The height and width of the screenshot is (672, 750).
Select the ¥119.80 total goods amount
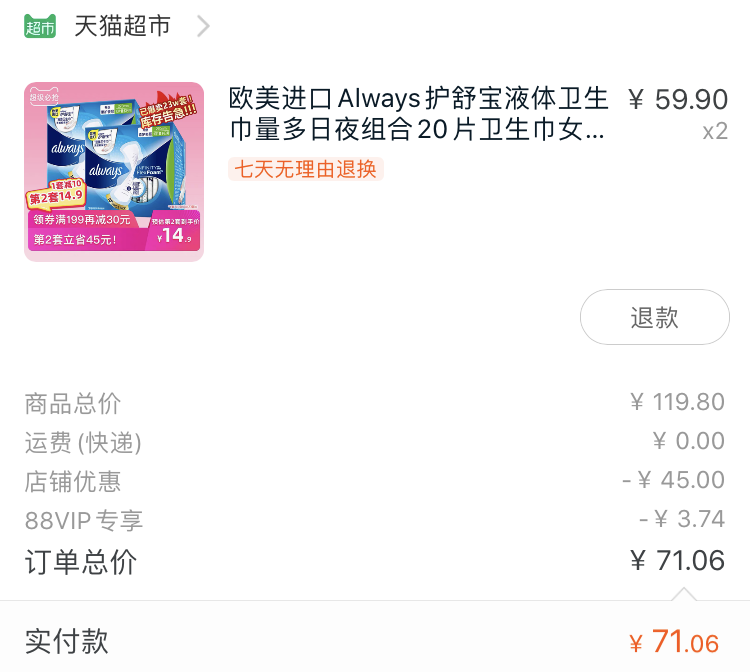click(x=677, y=402)
